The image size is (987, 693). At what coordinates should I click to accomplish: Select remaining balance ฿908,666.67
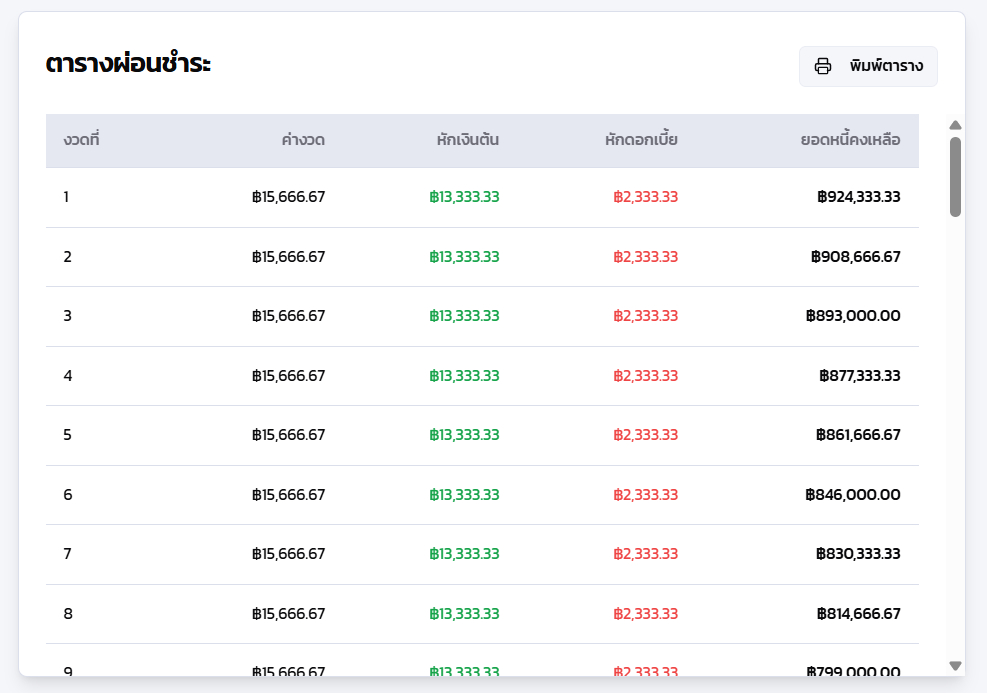(x=855, y=257)
